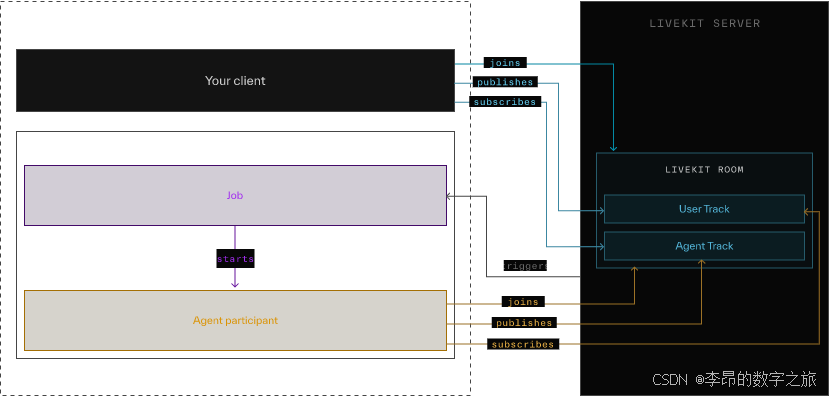Viewport: 829px width, 396px height.
Task: Click the LIVEKIT ROOM heading
Action: tap(704, 170)
